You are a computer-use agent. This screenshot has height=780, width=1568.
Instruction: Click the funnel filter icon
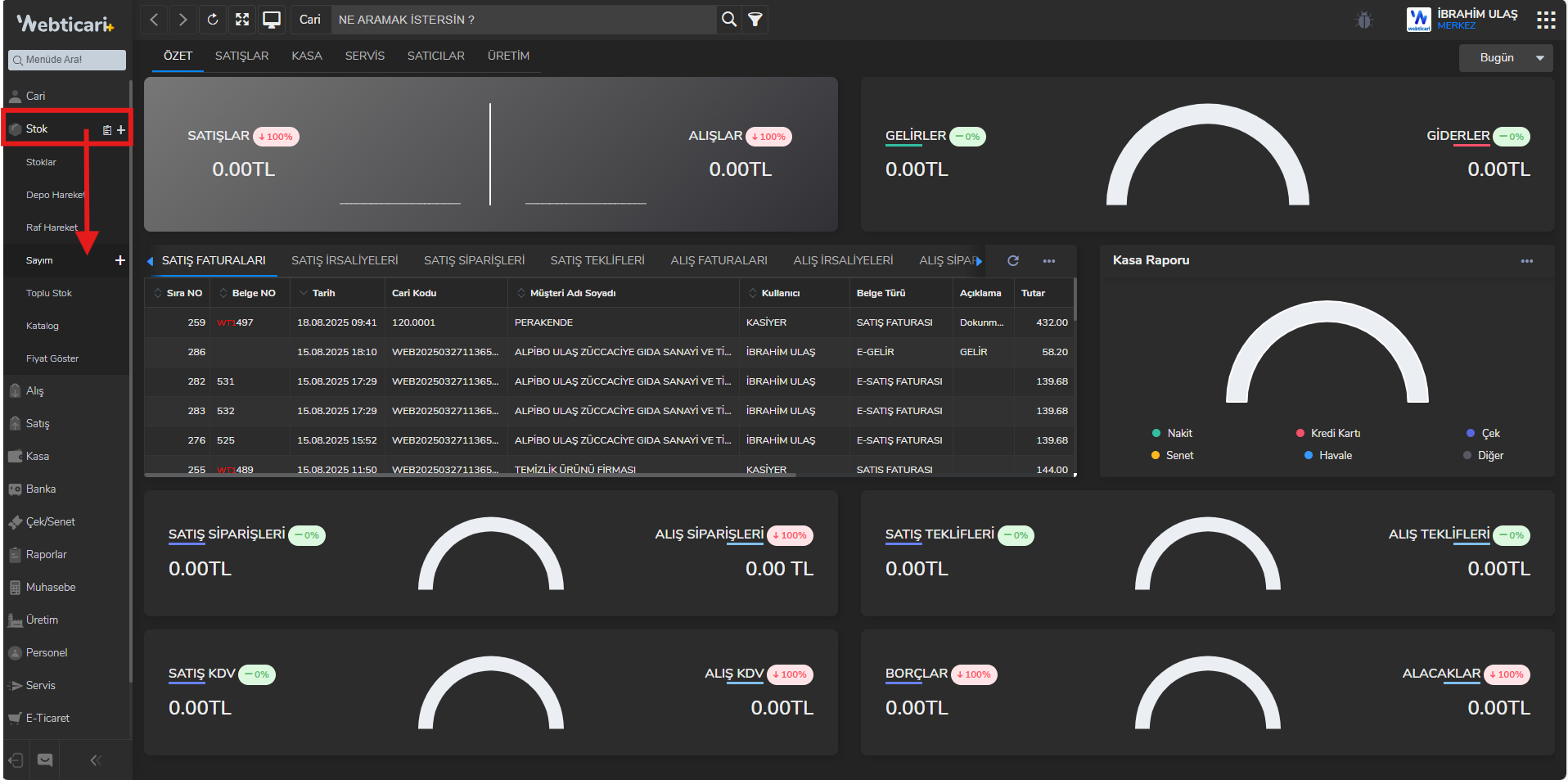click(x=755, y=20)
